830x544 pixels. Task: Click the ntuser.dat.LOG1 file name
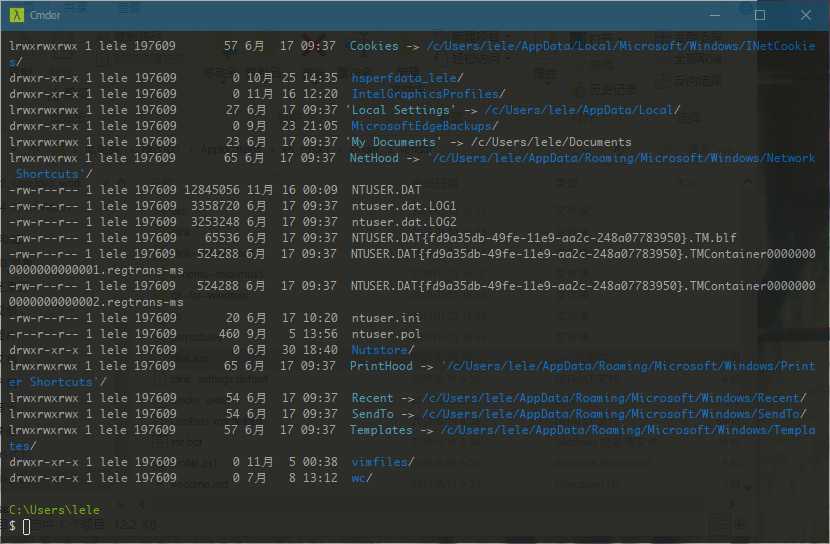(x=404, y=206)
